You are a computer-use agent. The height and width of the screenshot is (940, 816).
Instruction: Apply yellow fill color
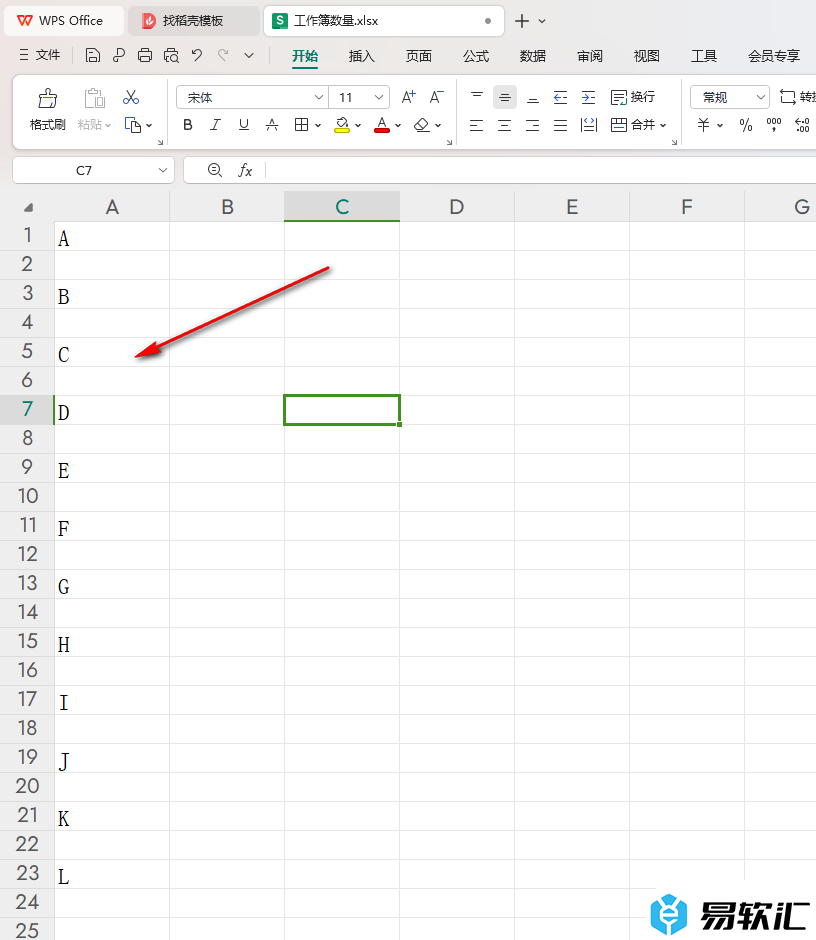(342, 125)
